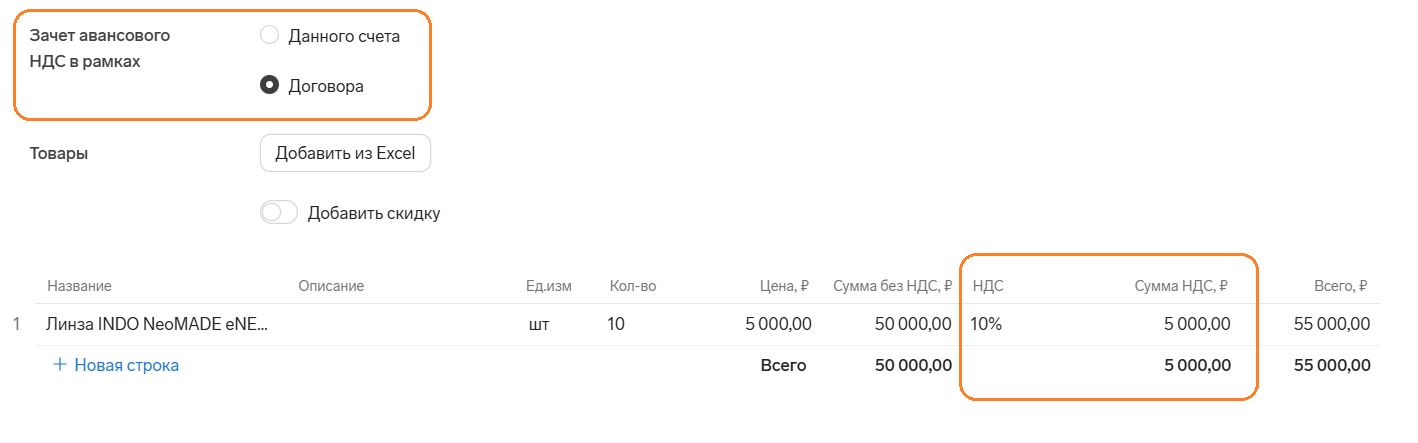
Task: Click the 'Добавить из Excel' button
Action: pyautogui.click(x=345, y=154)
